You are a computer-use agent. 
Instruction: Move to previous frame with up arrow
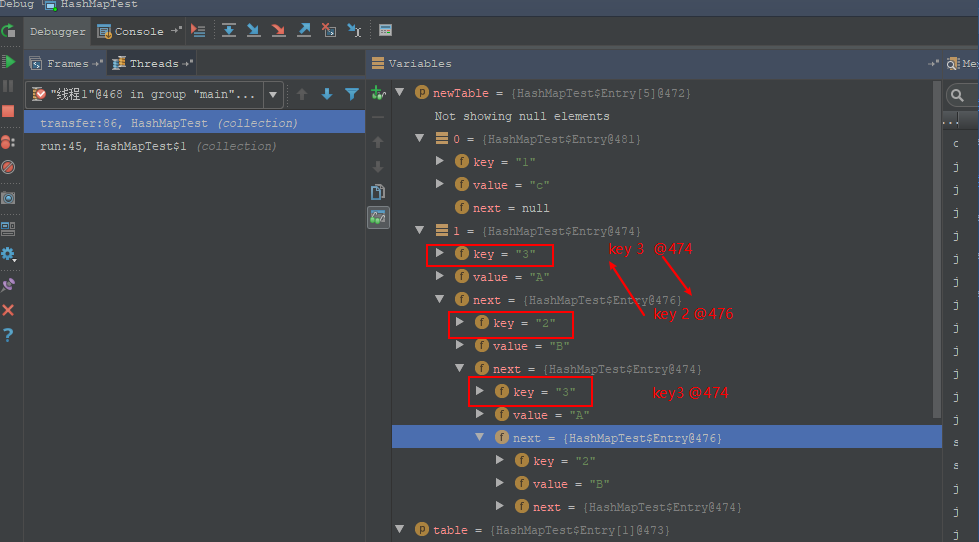(x=302, y=94)
